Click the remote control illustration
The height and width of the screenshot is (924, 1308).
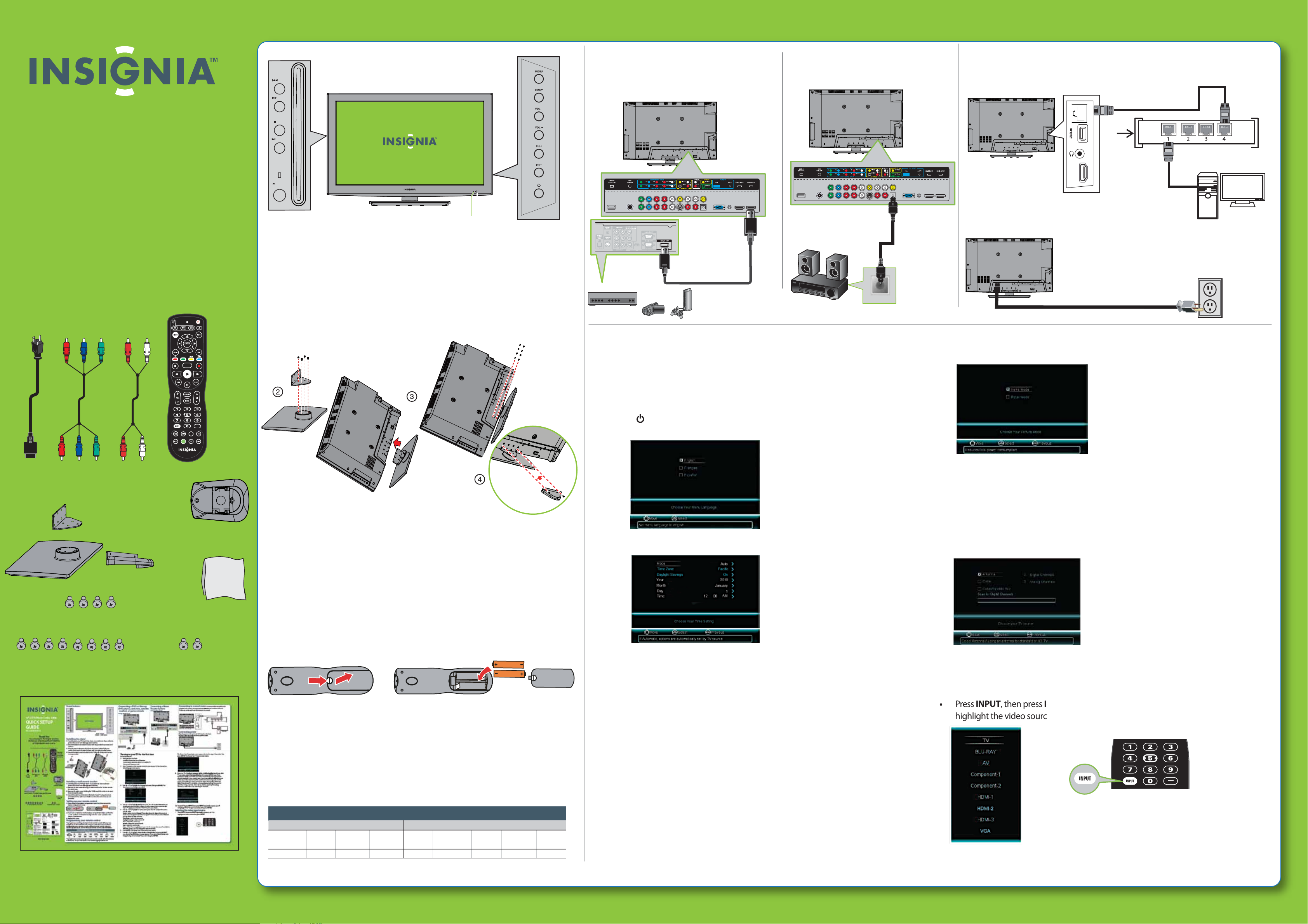pyautogui.click(x=187, y=387)
